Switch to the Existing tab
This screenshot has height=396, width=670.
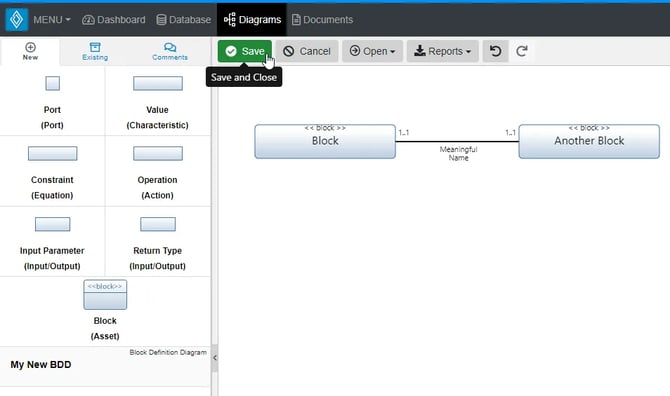[x=95, y=51]
